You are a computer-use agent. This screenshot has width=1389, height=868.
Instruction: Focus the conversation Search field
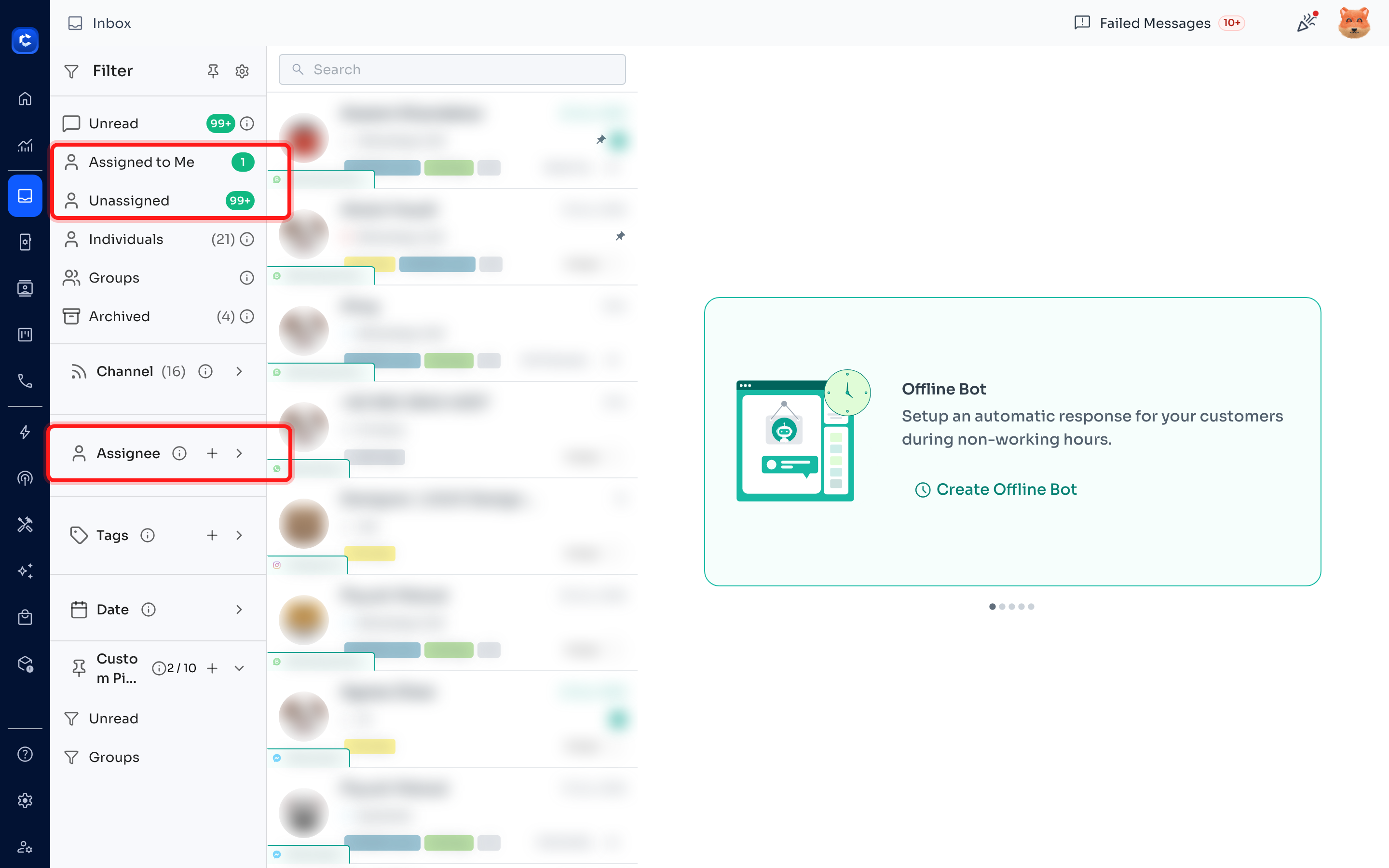(452, 69)
